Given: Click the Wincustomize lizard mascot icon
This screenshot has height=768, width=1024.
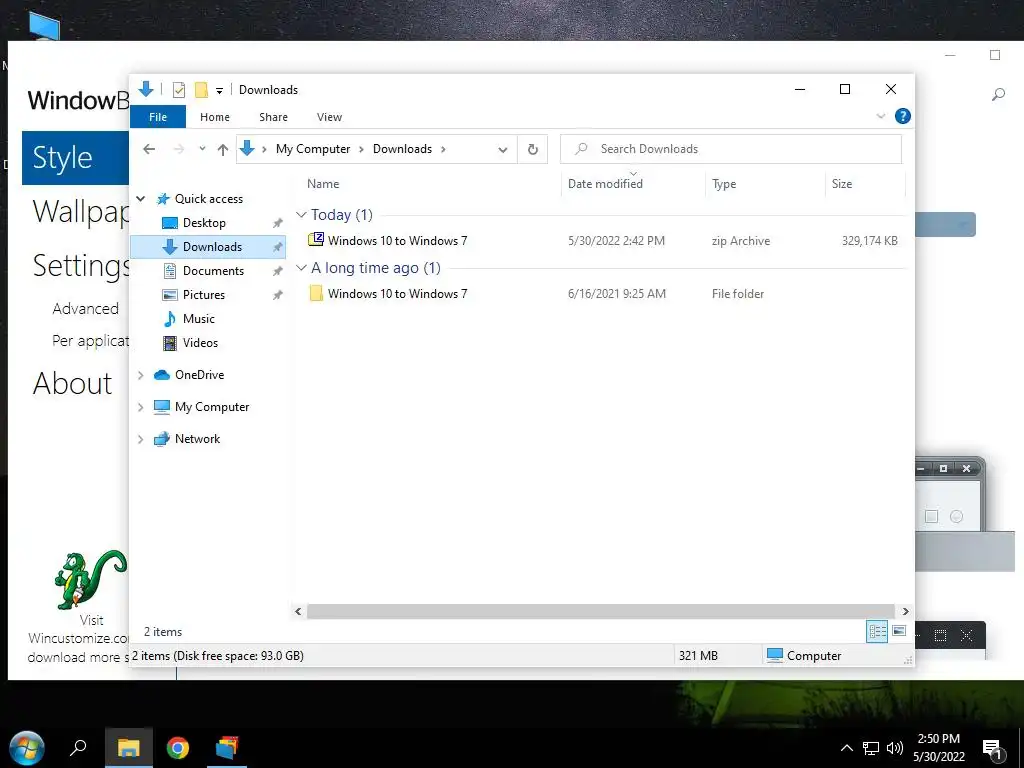Looking at the screenshot, I should (x=90, y=579).
